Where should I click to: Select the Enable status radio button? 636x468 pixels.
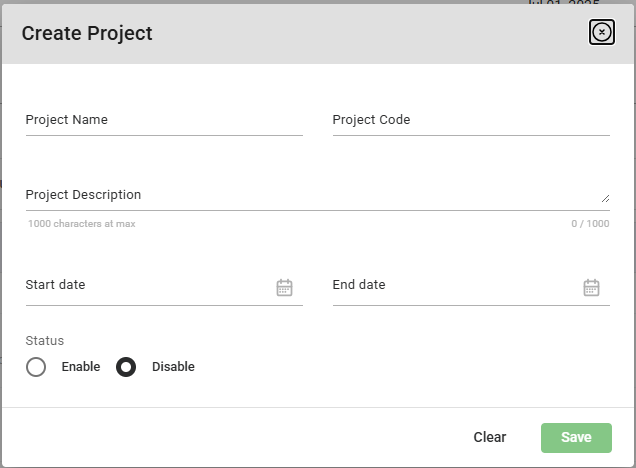[x=37, y=367]
